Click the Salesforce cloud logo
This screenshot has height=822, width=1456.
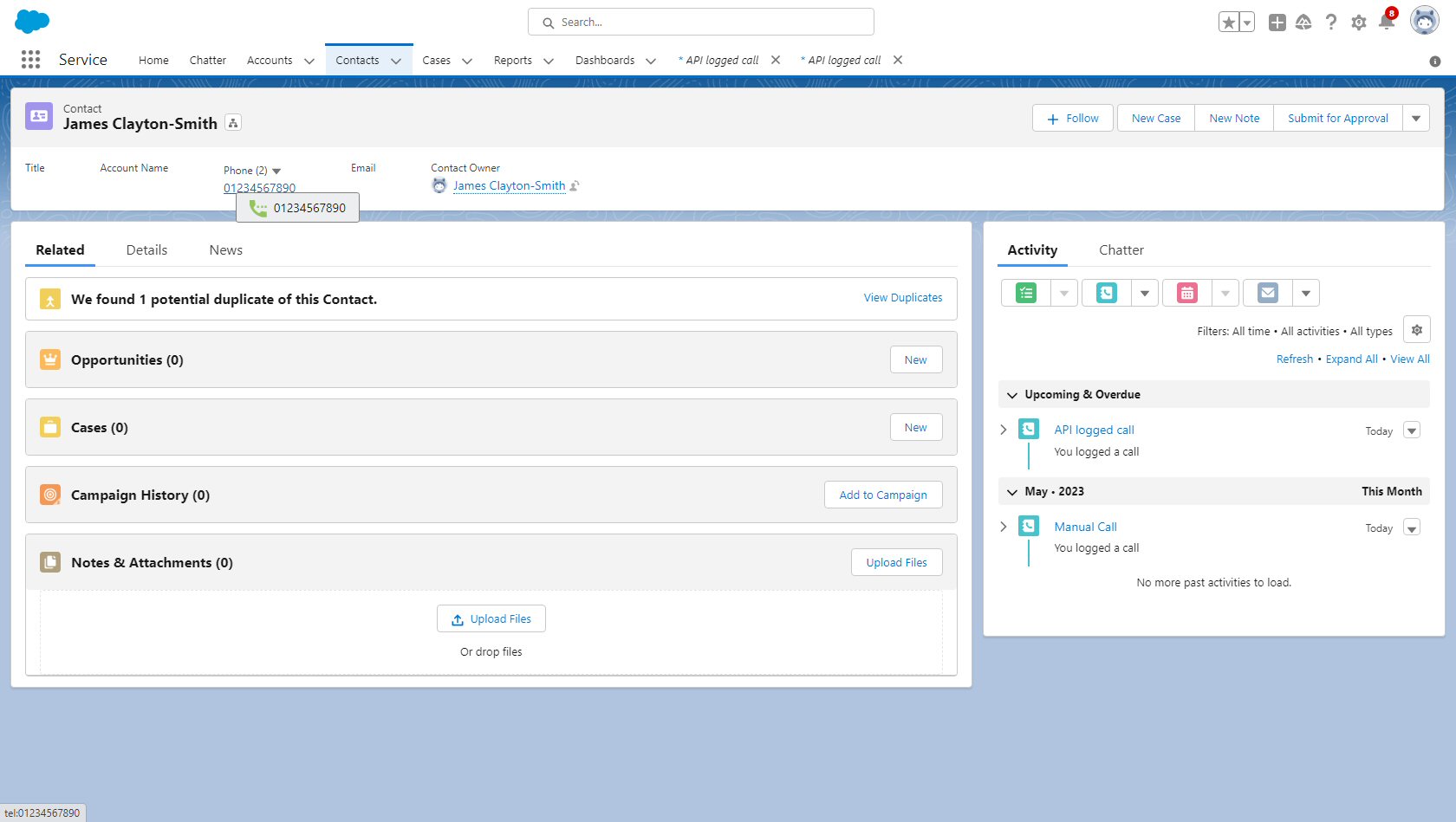pyautogui.click(x=32, y=22)
